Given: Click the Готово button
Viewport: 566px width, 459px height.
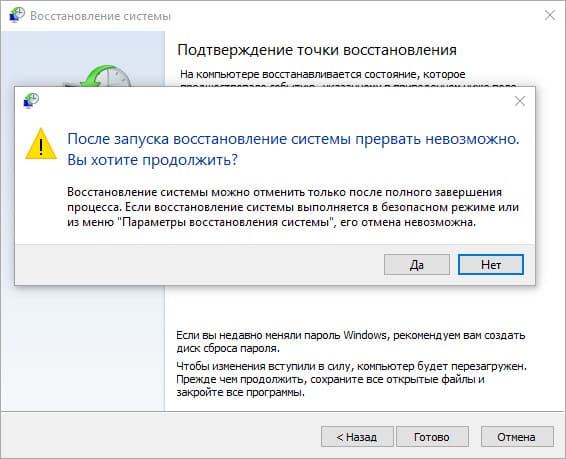Looking at the screenshot, I should pyautogui.click(x=432, y=437).
